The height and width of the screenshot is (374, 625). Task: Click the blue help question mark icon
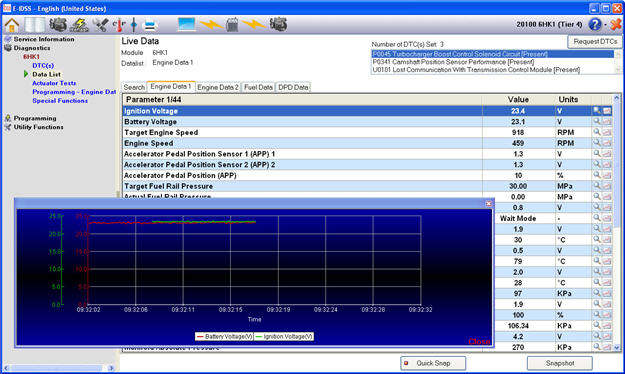point(594,24)
